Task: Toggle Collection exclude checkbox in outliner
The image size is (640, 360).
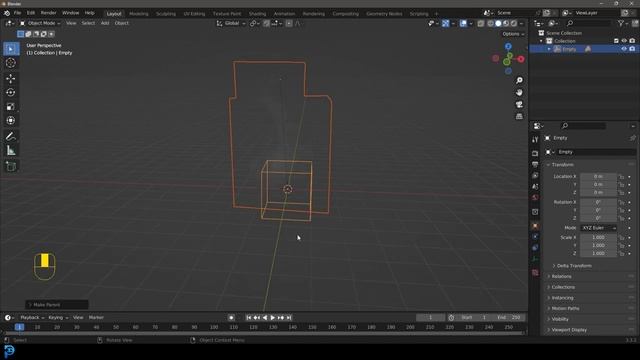Action: (x=616, y=41)
